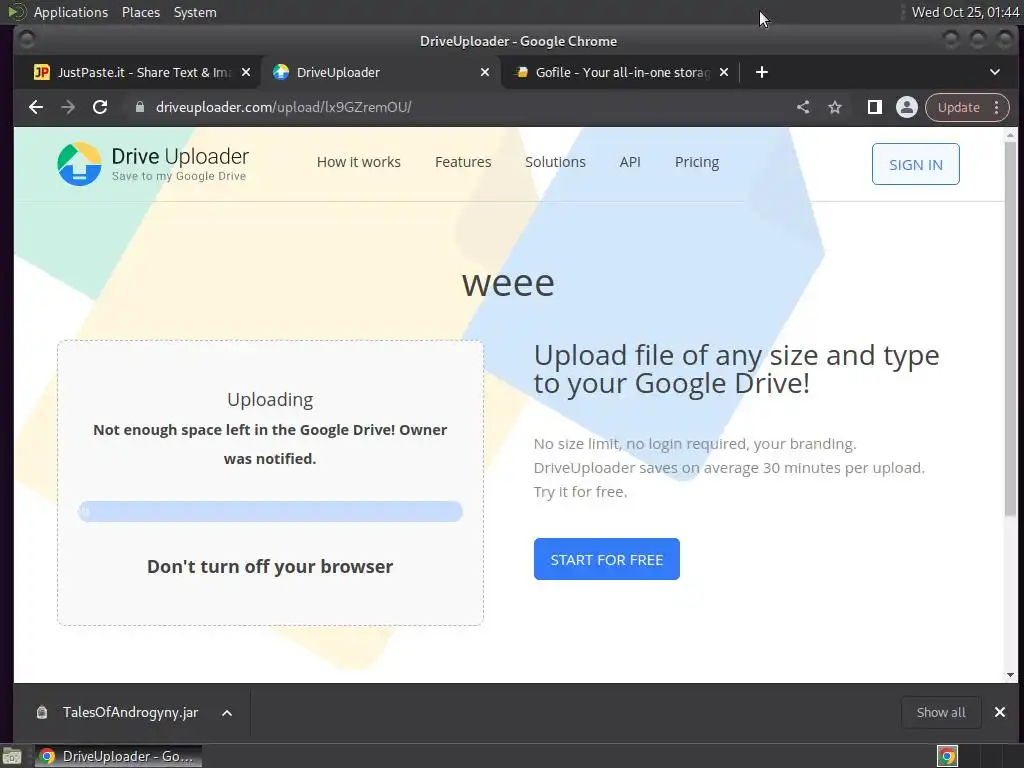Close the JustPaste.it tab
1024x768 pixels.
246,72
